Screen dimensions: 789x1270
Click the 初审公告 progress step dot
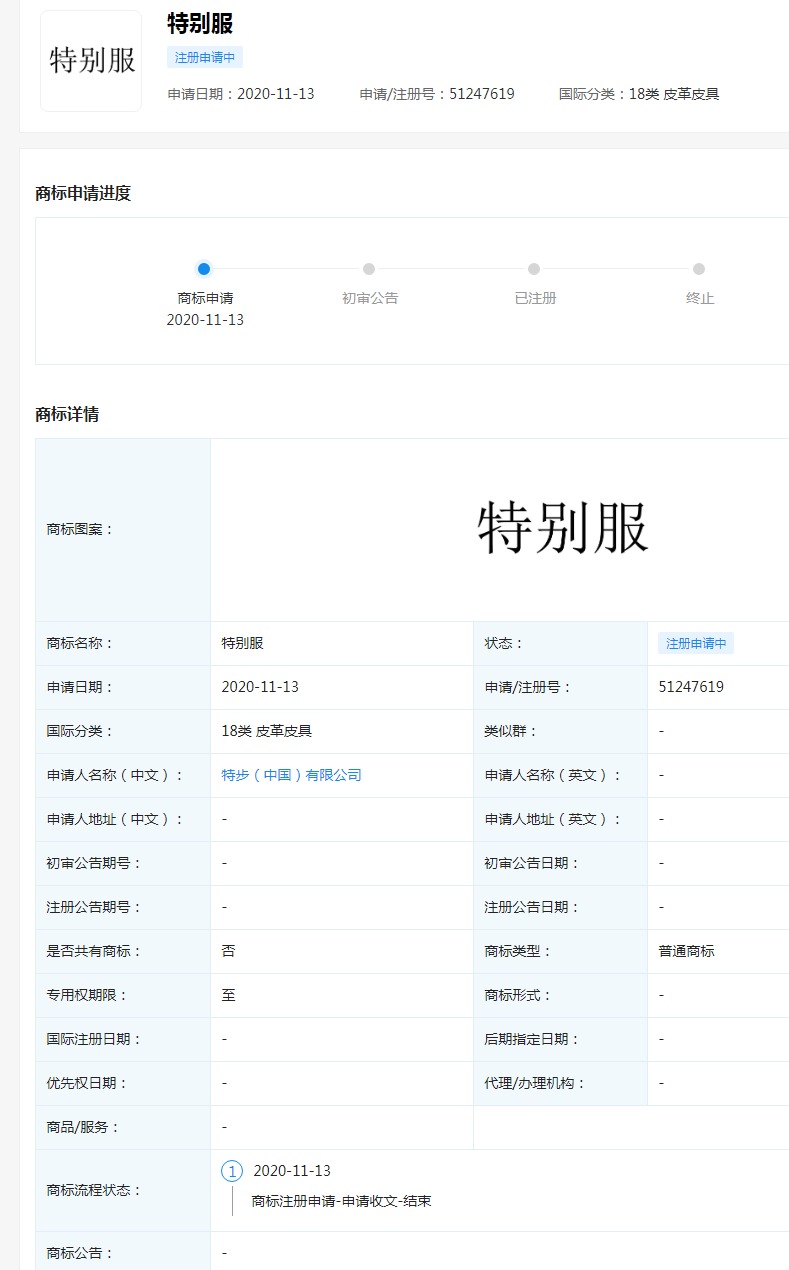(x=369, y=269)
